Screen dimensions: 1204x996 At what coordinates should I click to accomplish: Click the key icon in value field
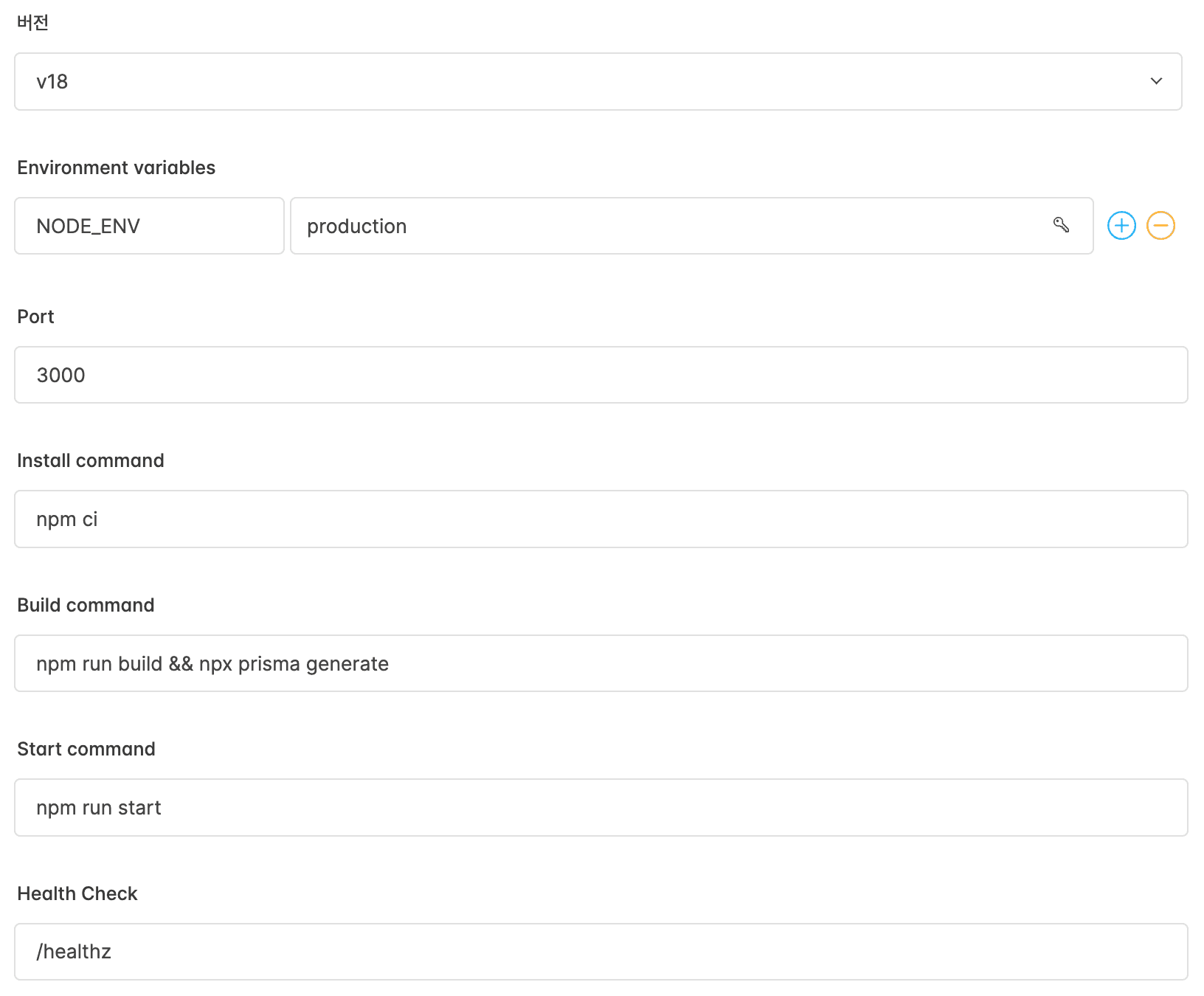pyautogui.click(x=1062, y=225)
